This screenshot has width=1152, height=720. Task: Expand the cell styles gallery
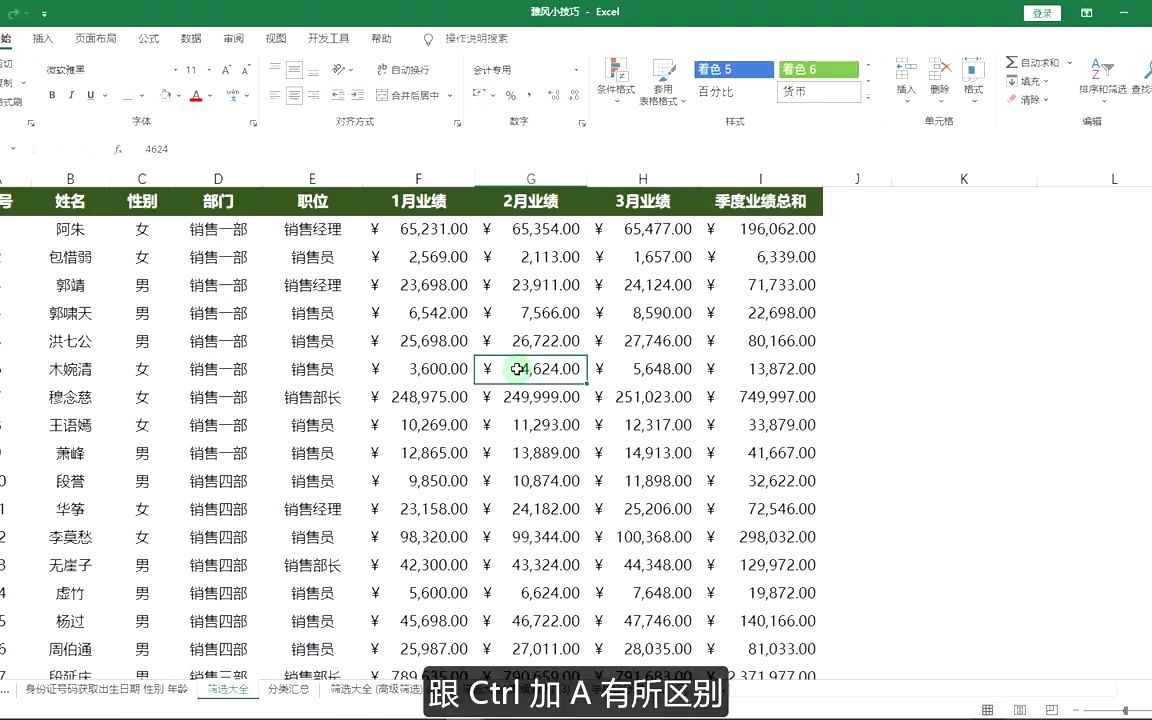click(x=868, y=96)
